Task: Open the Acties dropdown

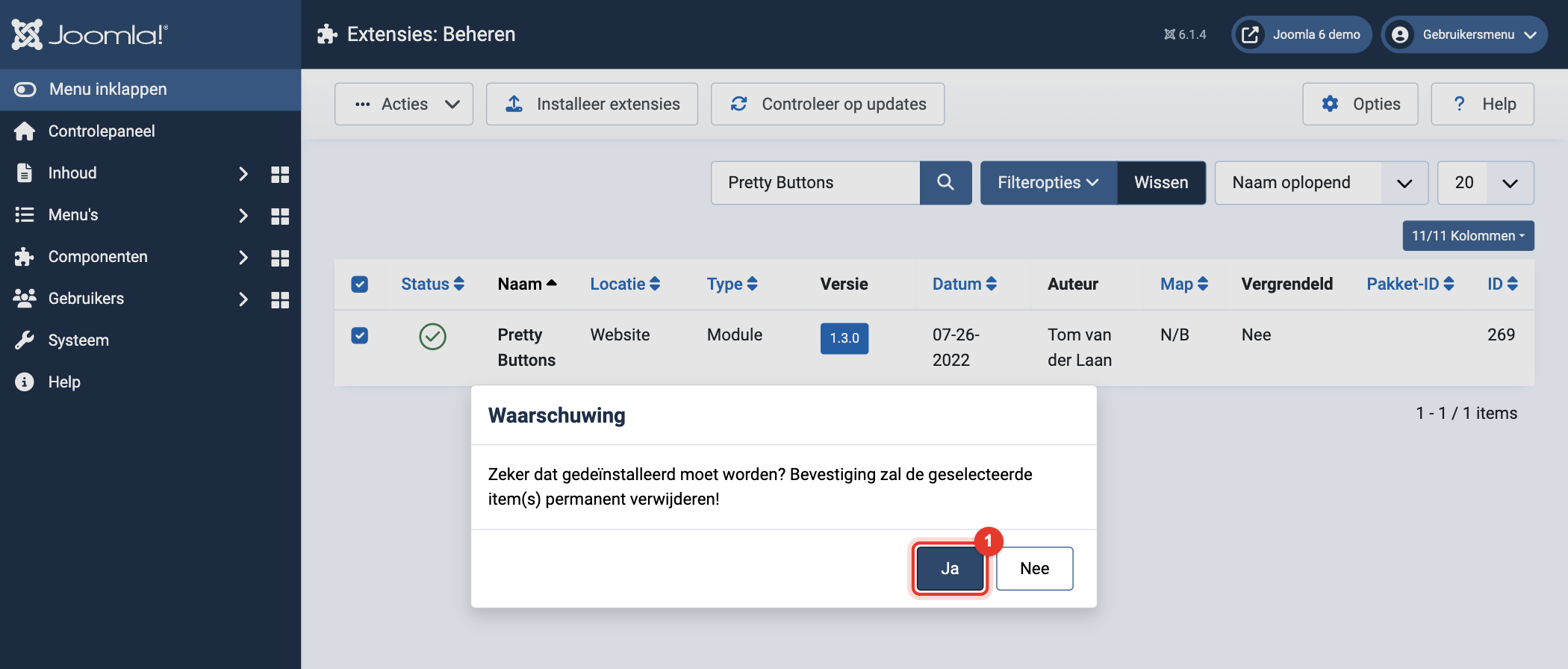Action: (x=404, y=104)
